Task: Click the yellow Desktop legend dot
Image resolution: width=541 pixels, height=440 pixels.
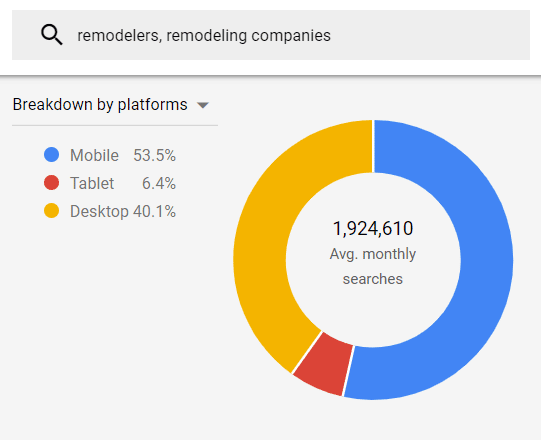Action: (51, 211)
